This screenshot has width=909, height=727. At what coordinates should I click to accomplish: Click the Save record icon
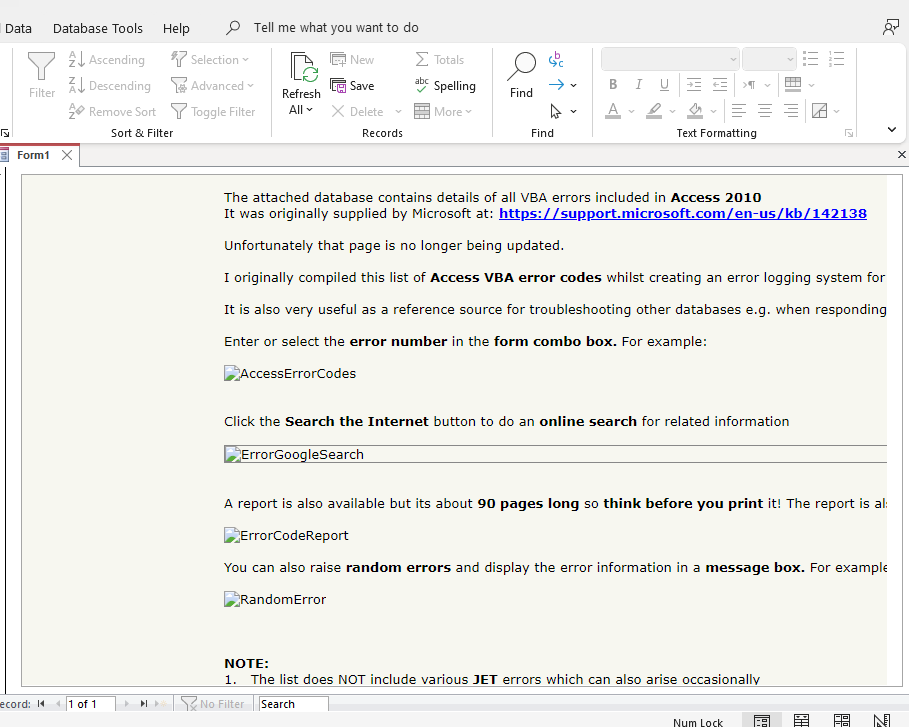coord(352,86)
